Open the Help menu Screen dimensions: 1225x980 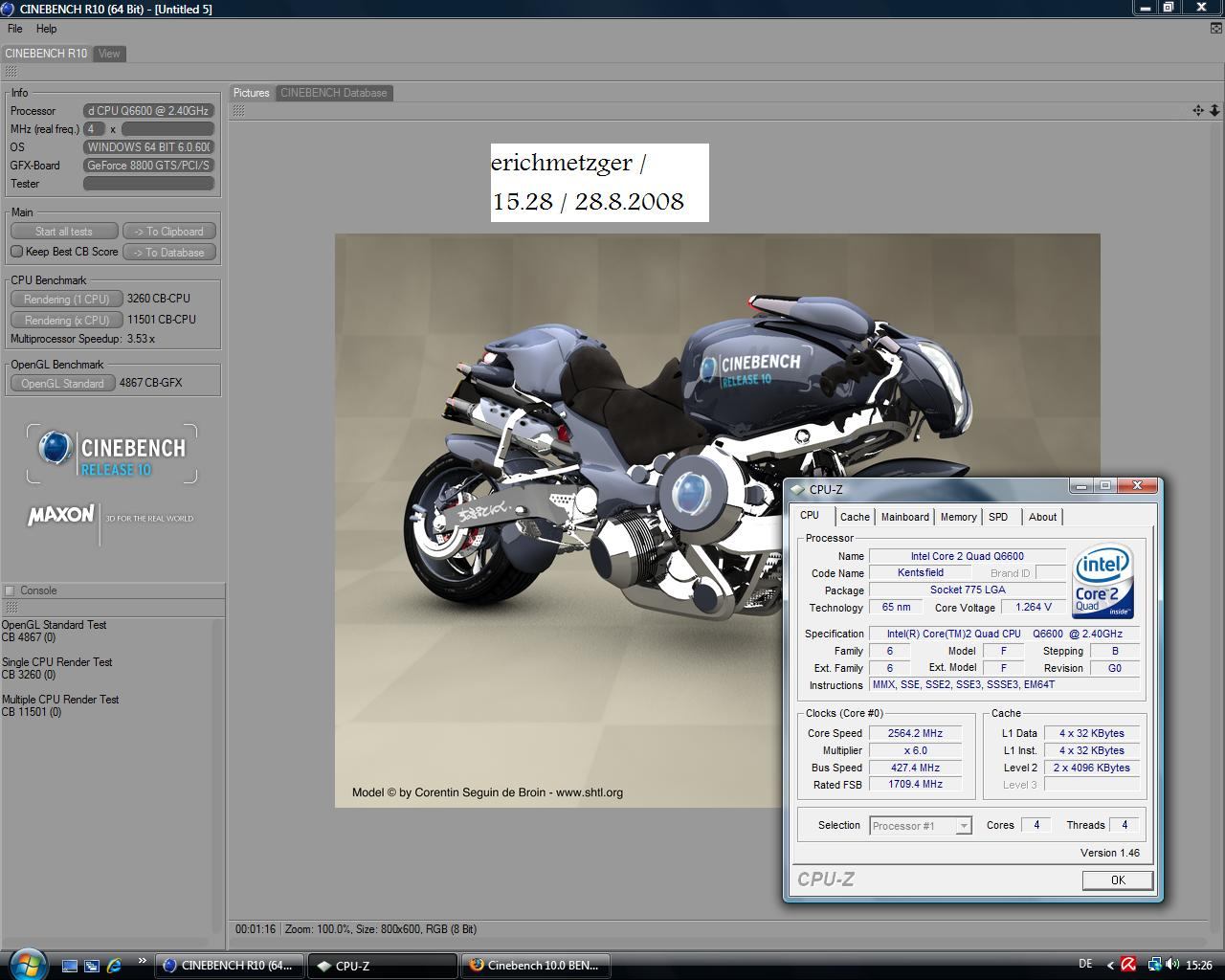tap(46, 29)
